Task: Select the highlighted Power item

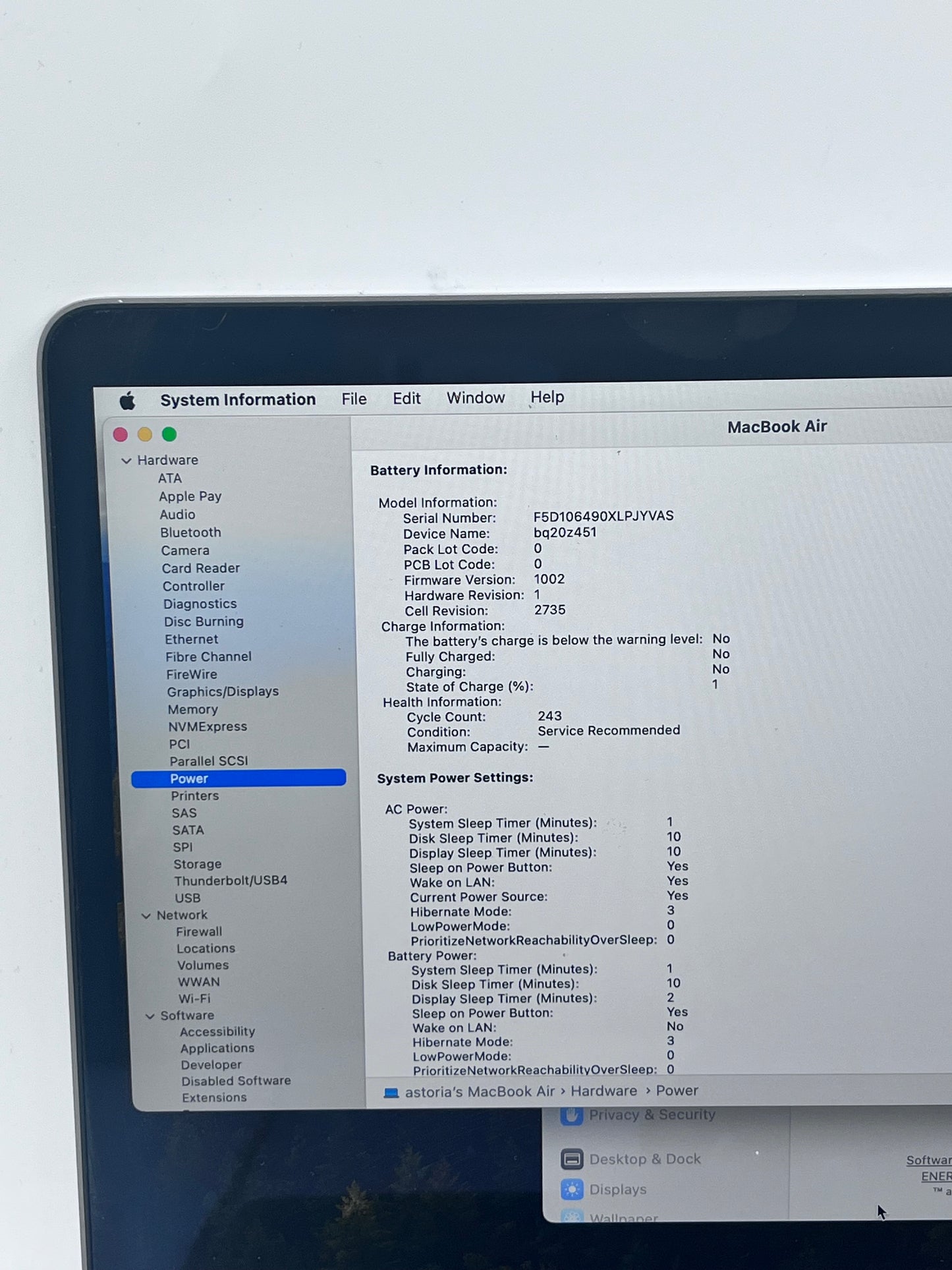Action: [238, 778]
